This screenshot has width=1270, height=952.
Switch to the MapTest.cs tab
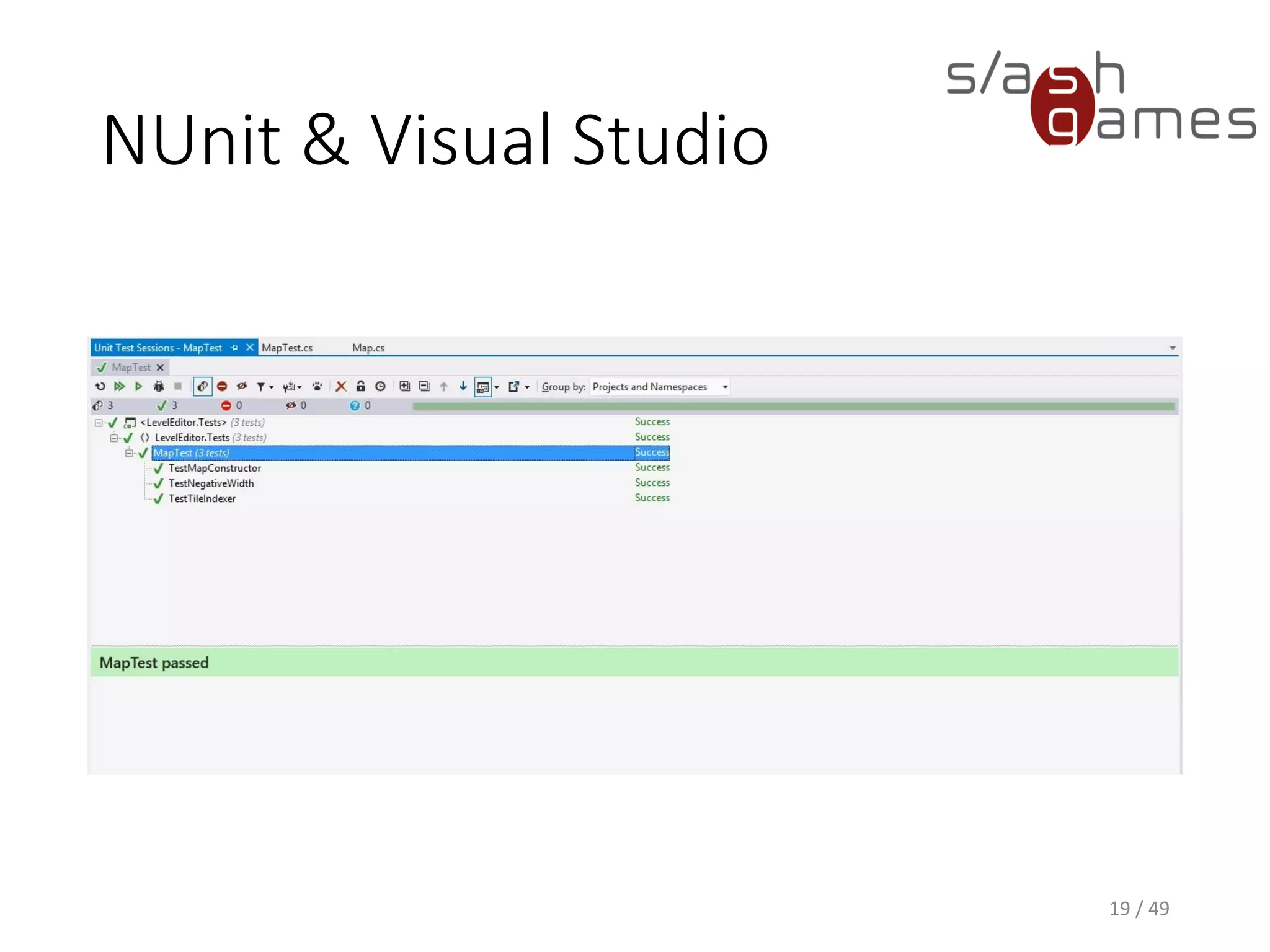(287, 348)
